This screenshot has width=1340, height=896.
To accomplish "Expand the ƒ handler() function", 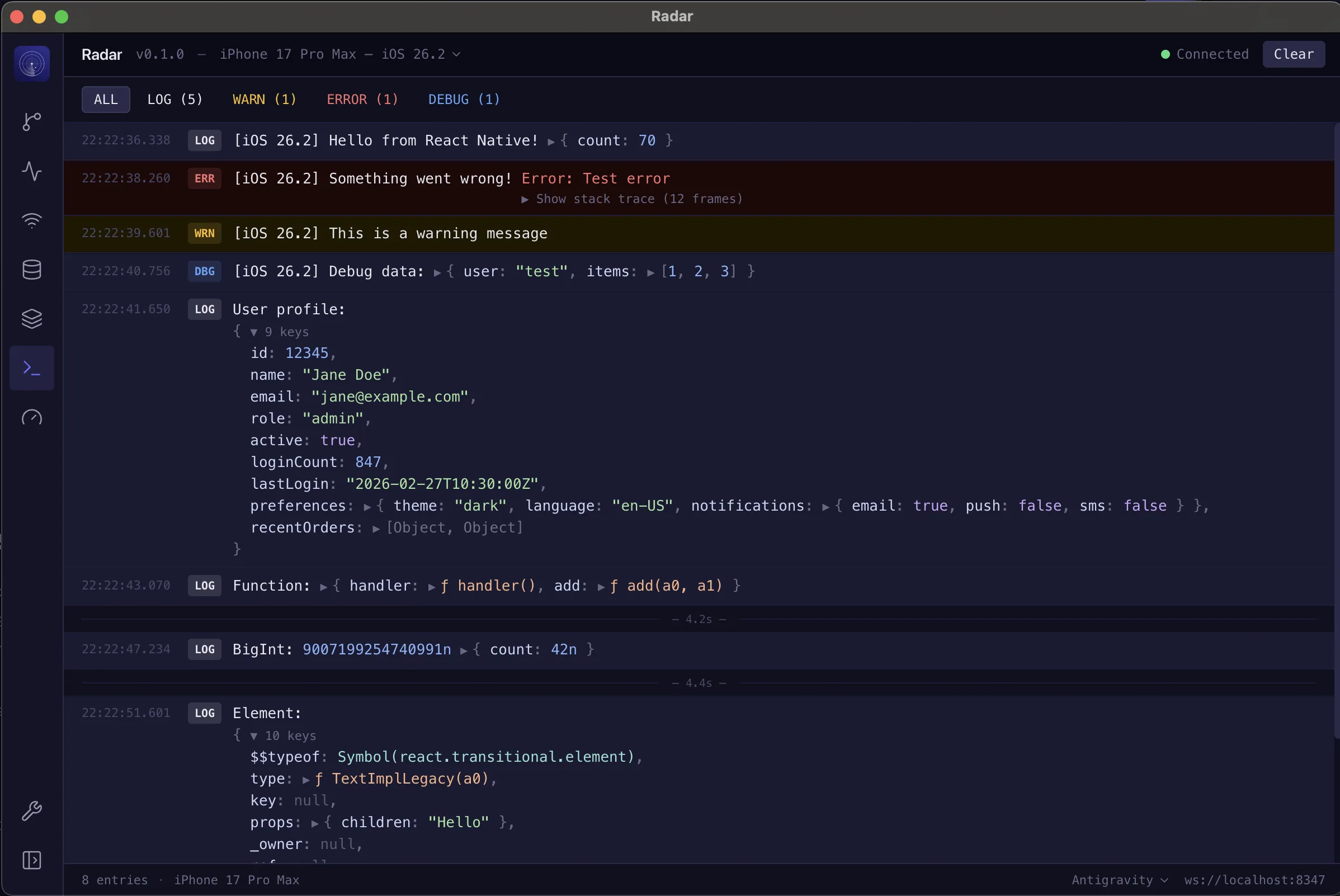I will click(x=432, y=587).
